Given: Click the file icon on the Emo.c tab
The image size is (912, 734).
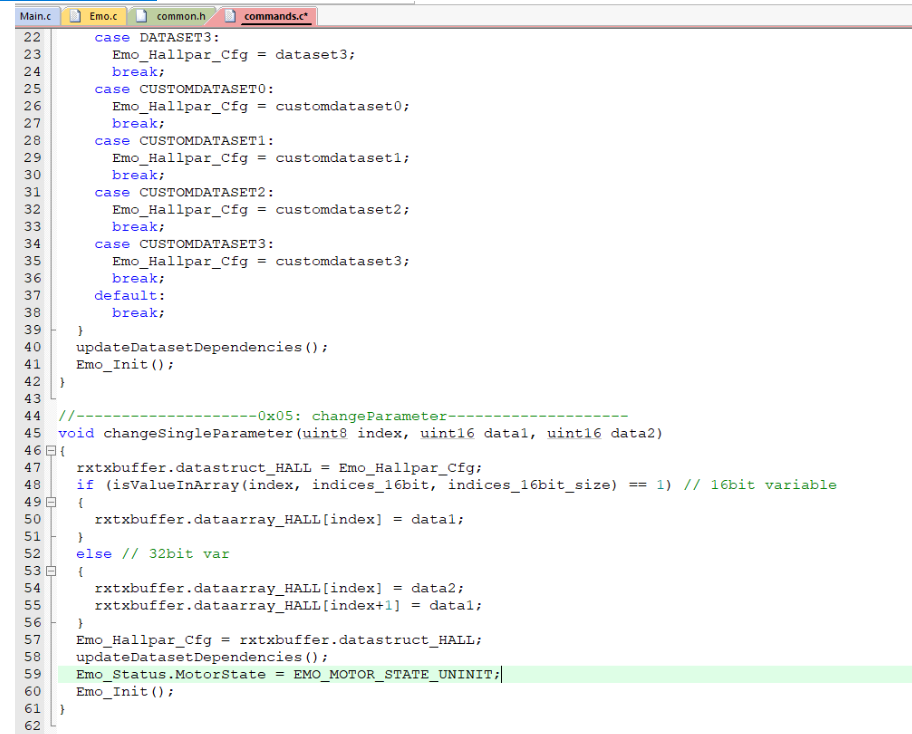Looking at the screenshot, I should [77, 16].
